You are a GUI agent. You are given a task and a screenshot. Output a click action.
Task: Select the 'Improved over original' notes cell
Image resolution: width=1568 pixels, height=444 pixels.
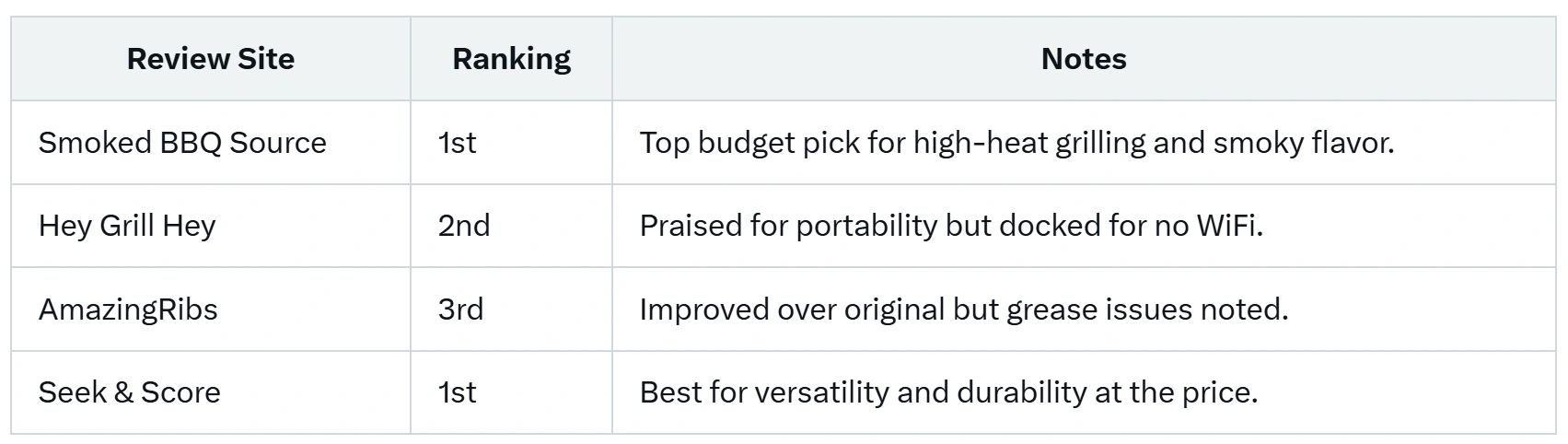point(963,309)
